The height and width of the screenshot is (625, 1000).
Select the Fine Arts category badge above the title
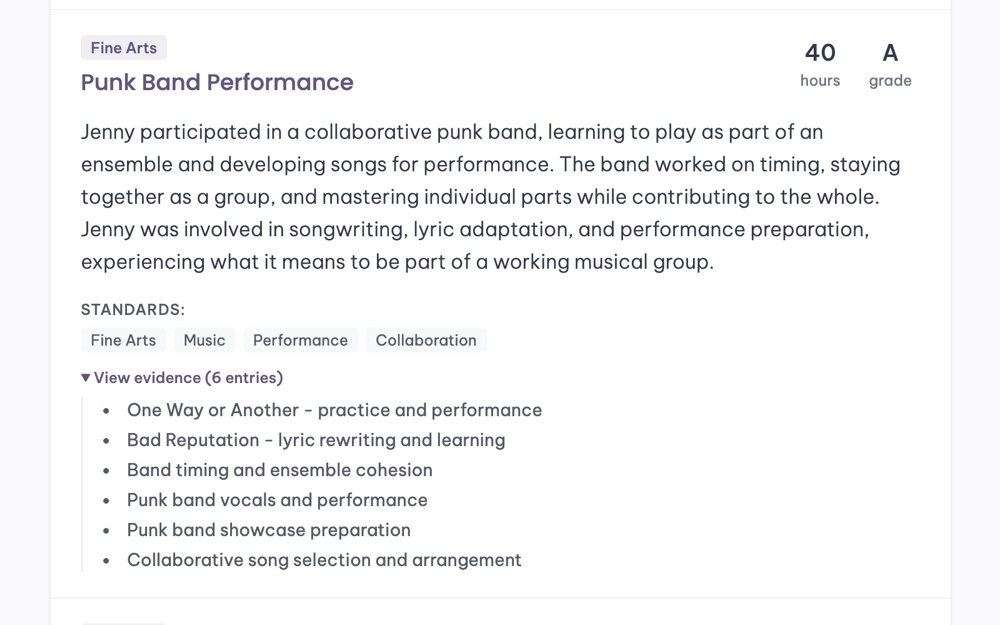click(124, 48)
